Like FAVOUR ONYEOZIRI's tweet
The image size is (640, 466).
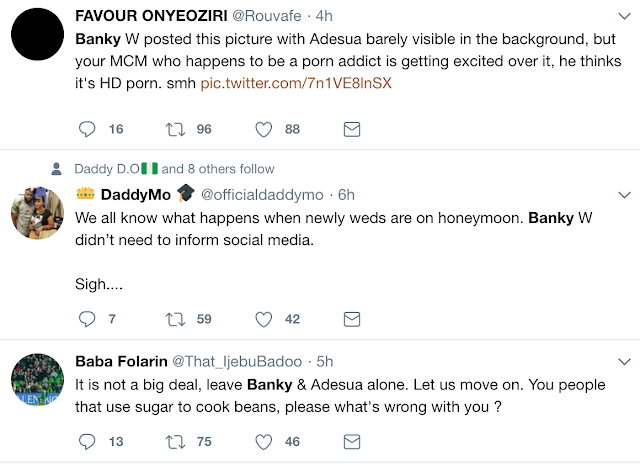pyautogui.click(x=264, y=129)
